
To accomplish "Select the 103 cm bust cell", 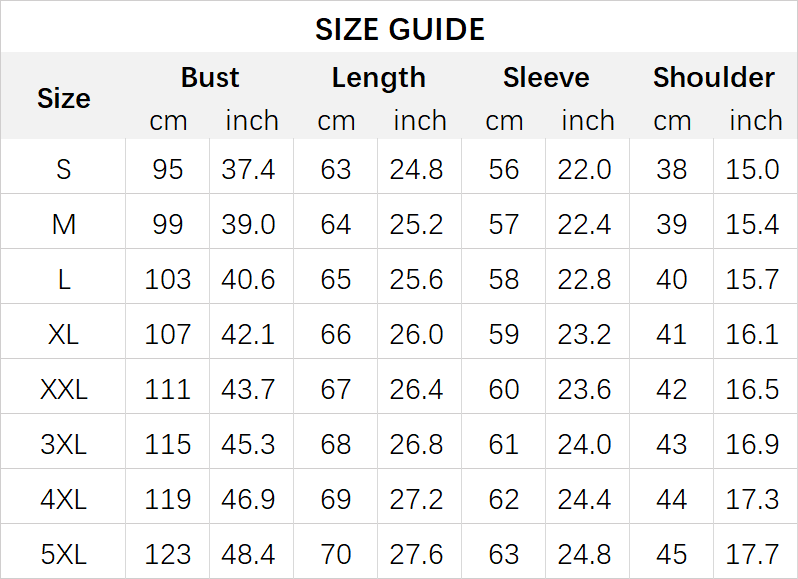I will point(168,279).
